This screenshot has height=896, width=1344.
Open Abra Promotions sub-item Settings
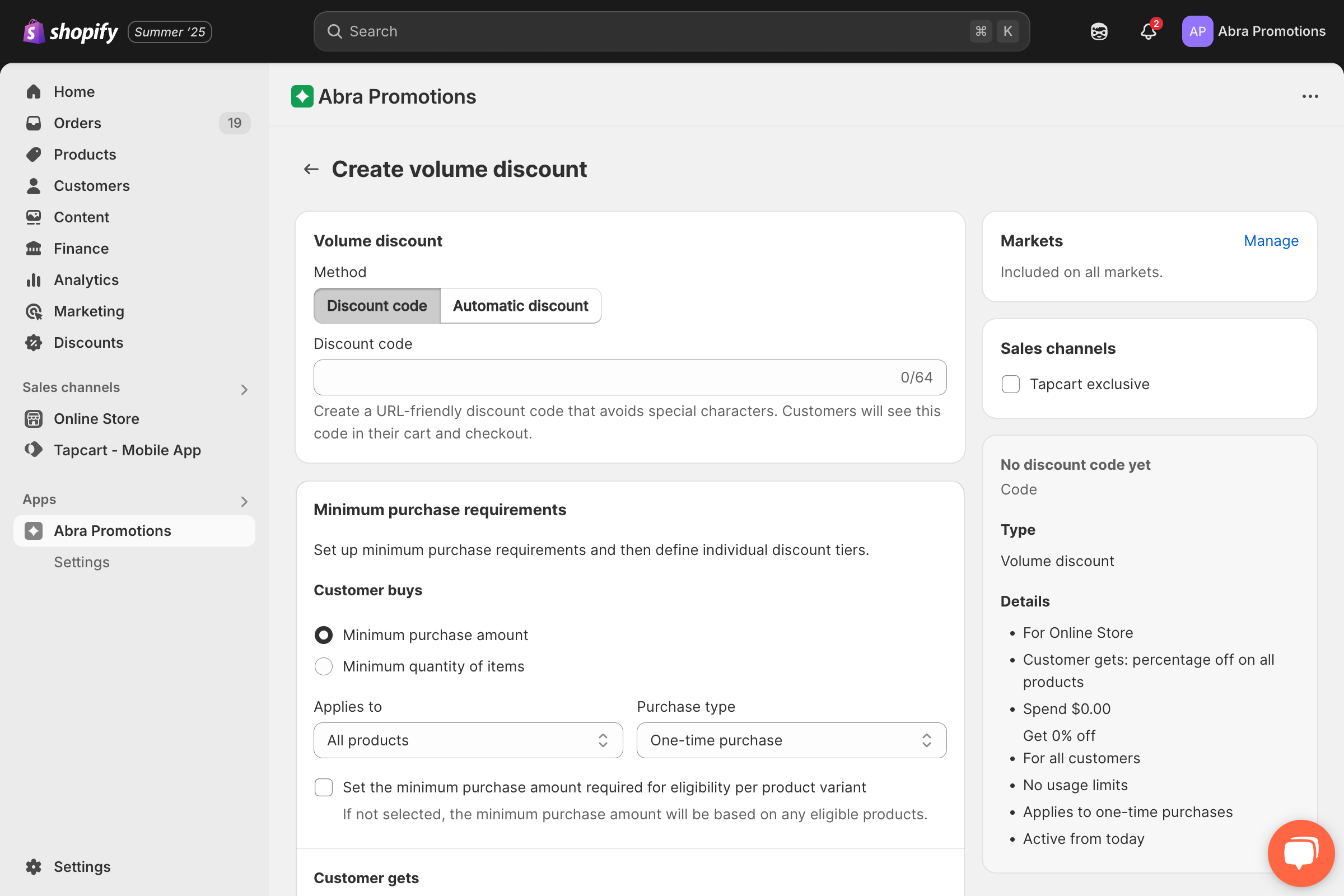[82, 562]
